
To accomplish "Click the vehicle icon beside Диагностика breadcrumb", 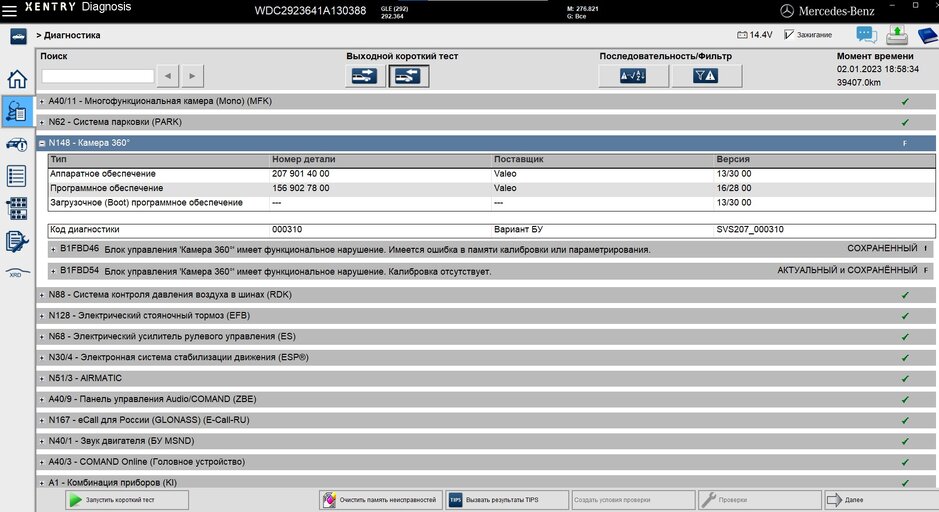I will point(18,37).
